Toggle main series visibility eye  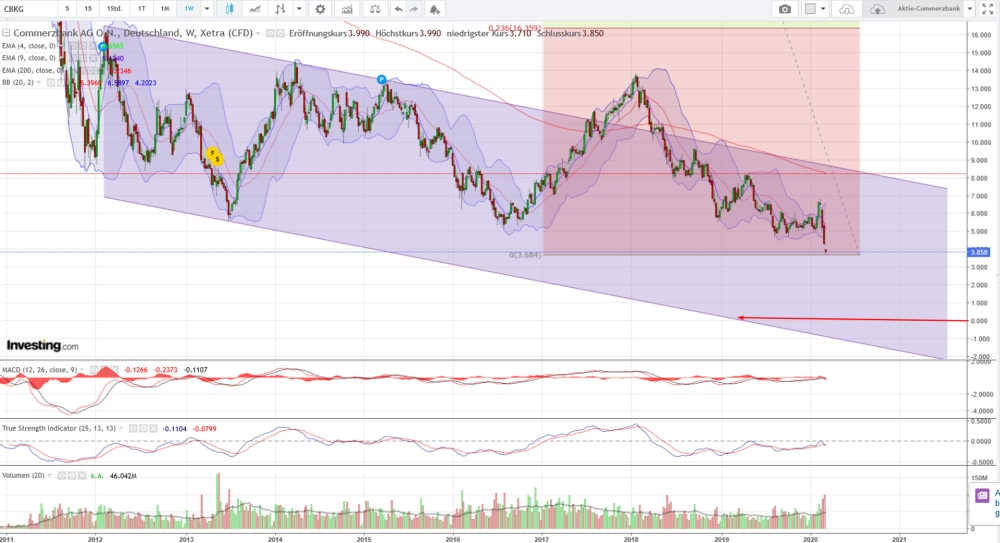(x=270, y=33)
